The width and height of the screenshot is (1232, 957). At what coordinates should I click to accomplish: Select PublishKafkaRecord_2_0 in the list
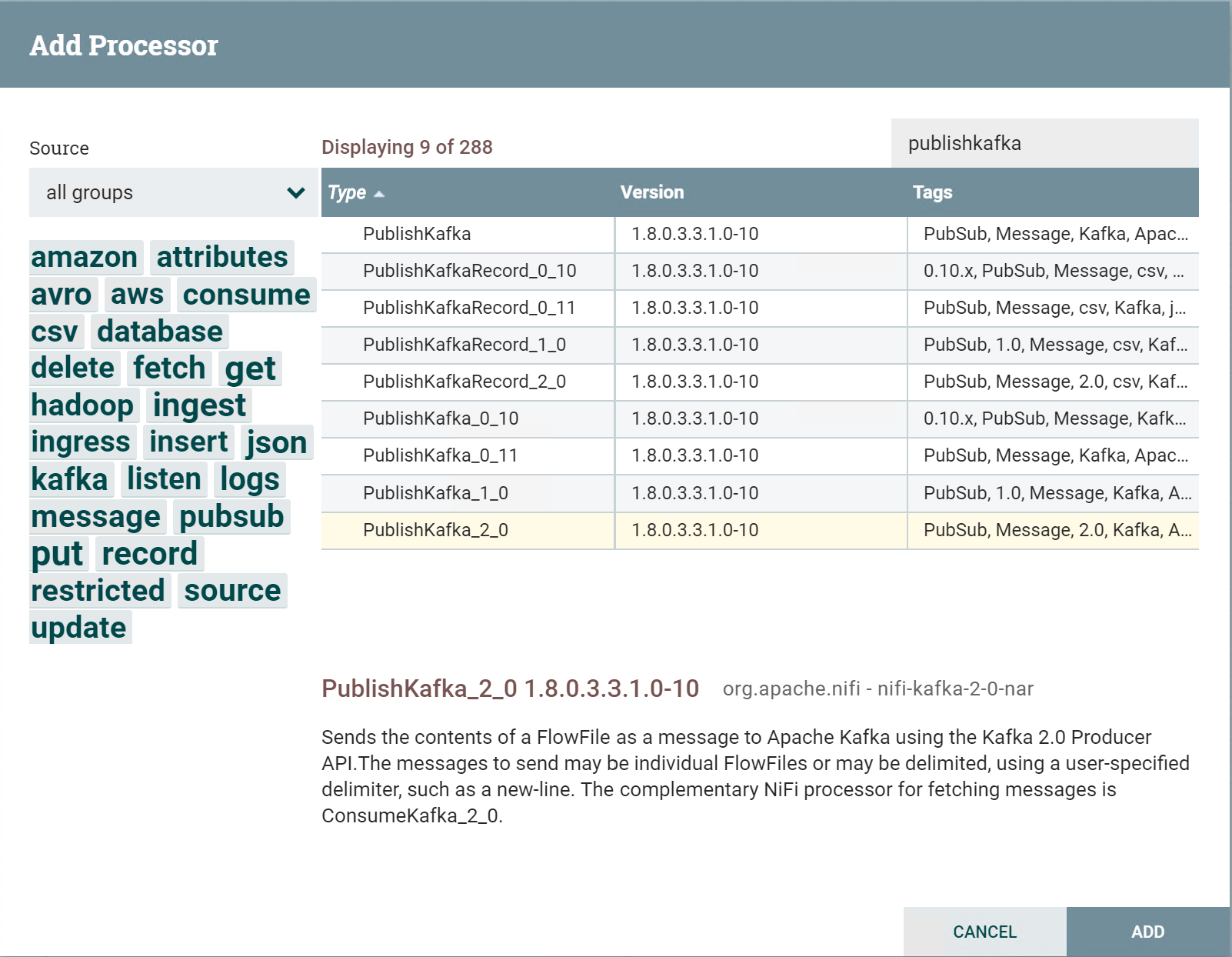pyautogui.click(x=760, y=382)
